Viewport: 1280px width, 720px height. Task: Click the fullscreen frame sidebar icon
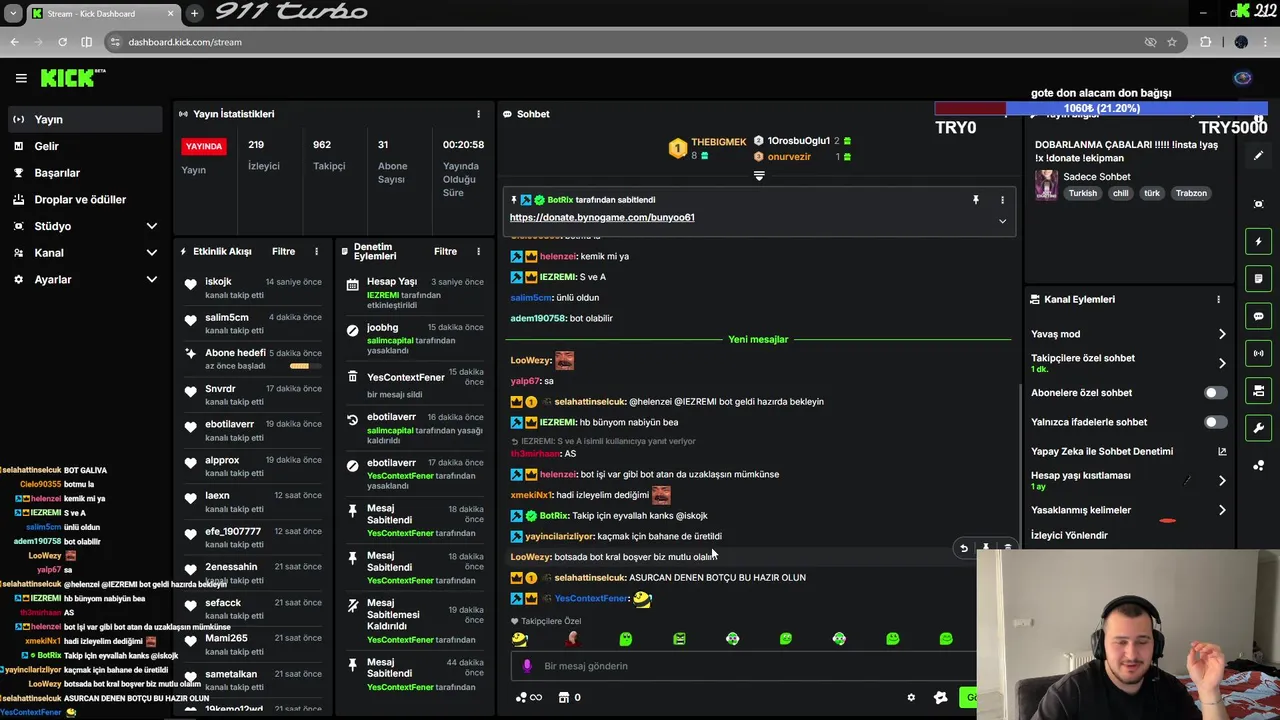click(1258, 204)
